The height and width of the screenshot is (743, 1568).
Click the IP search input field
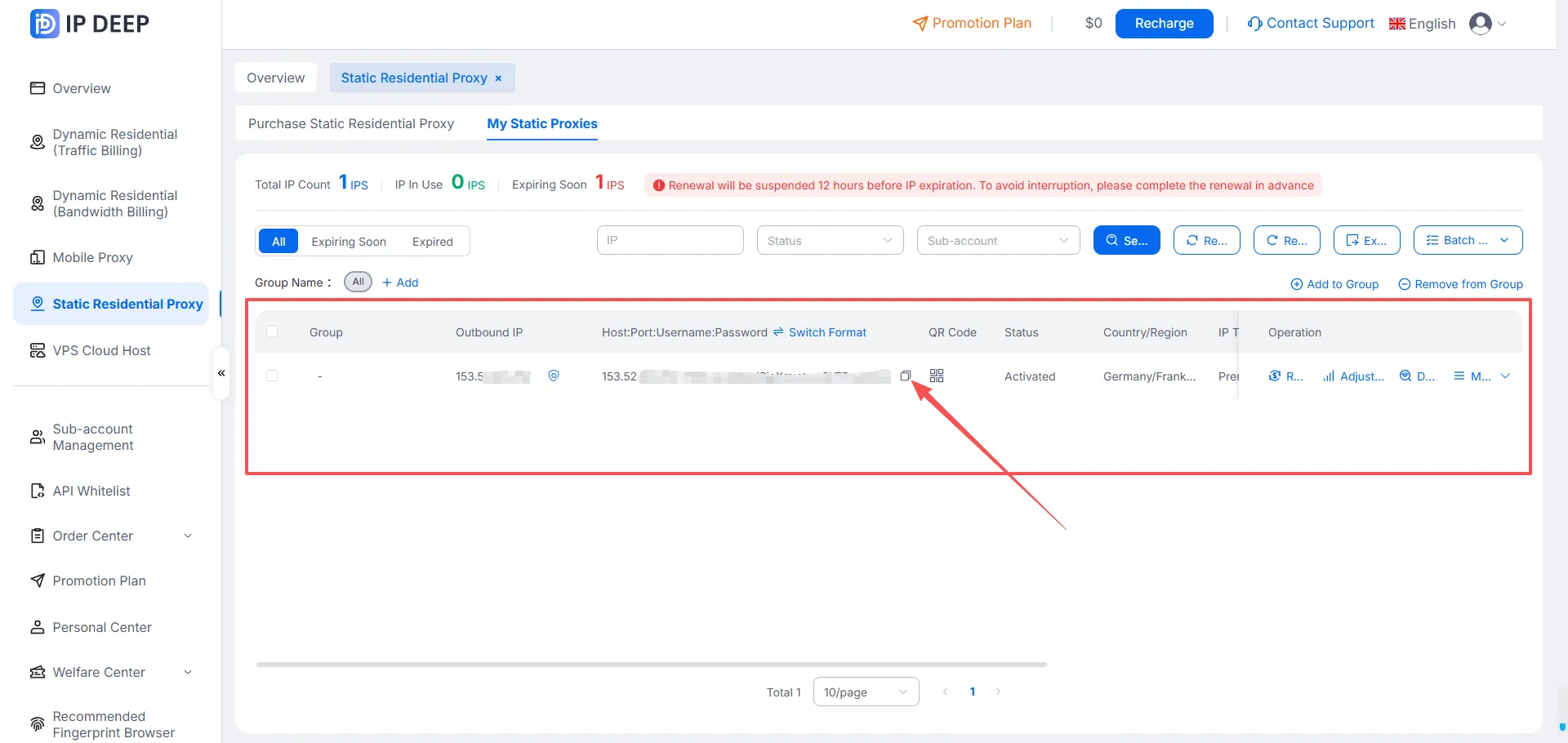click(x=670, y=240)
